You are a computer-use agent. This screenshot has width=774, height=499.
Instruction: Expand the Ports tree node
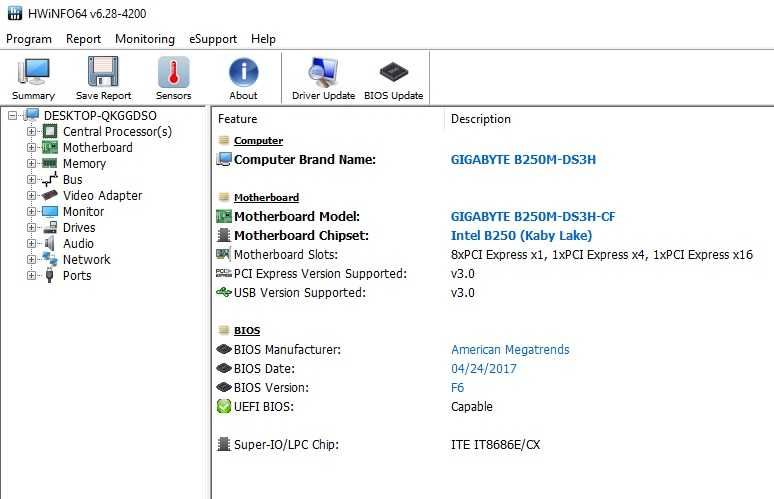pos(32,275)
